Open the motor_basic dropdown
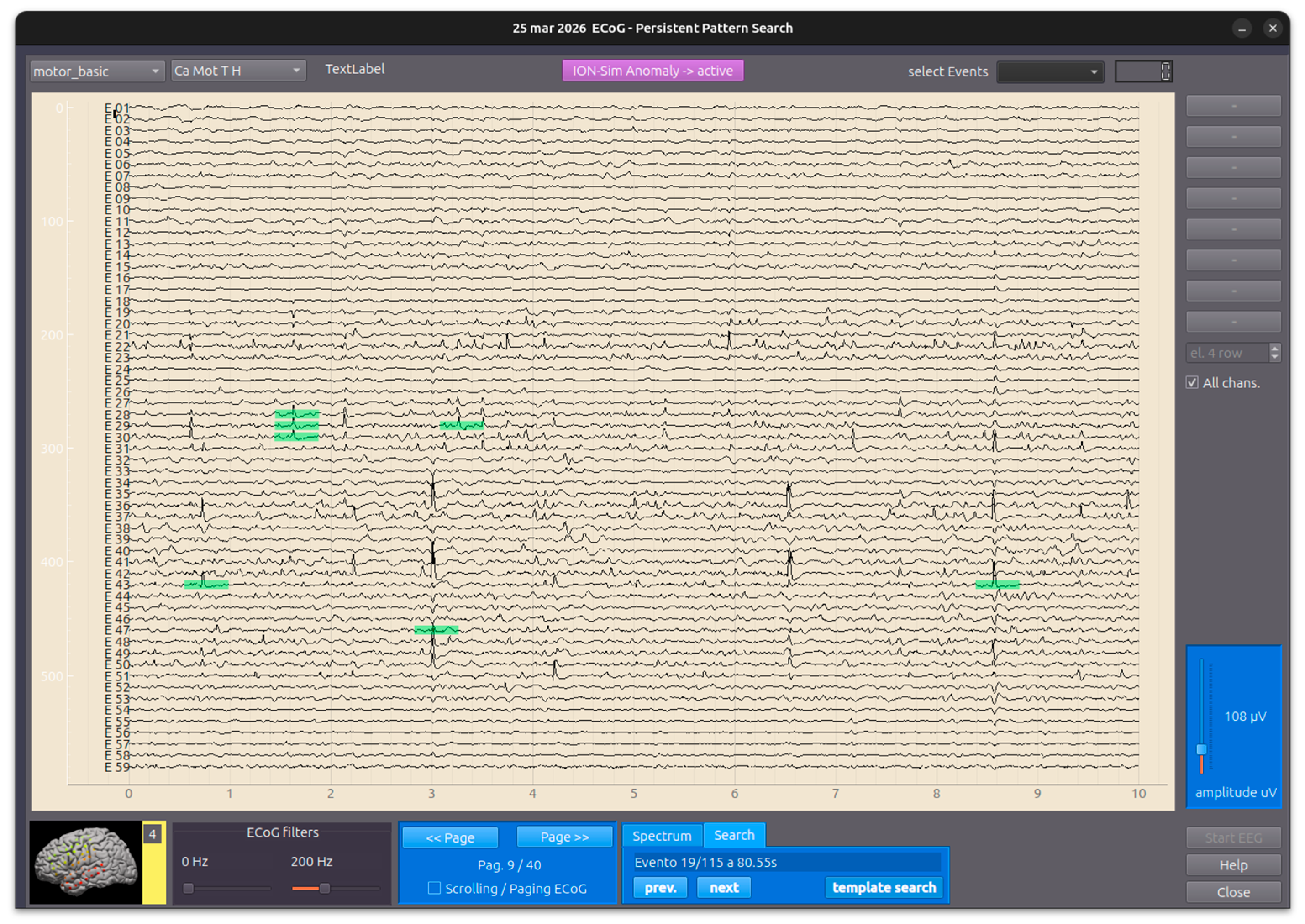The image size is (1305, 924). point(97,71)
